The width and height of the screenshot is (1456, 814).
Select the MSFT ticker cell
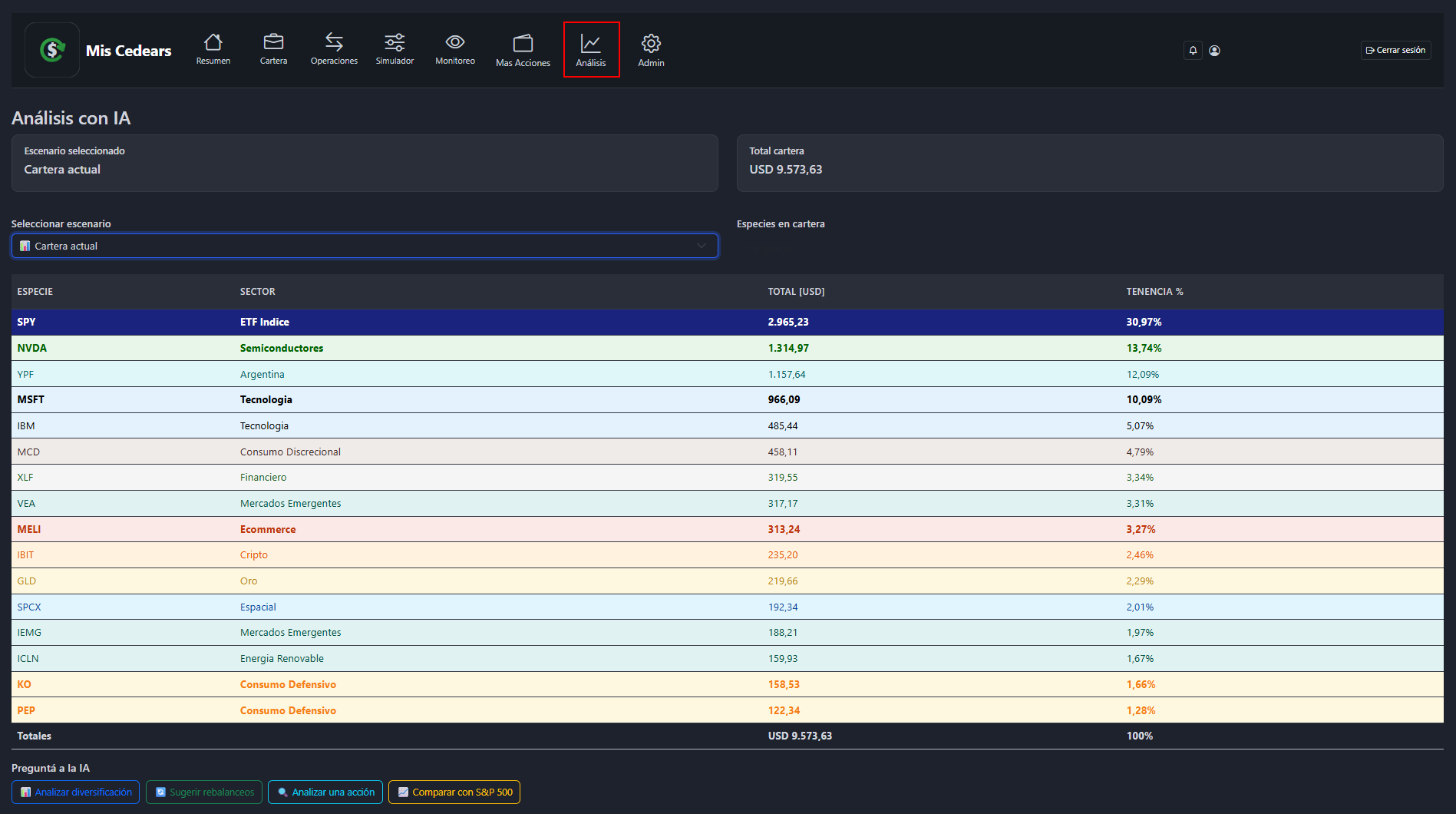tap(31, 399)
